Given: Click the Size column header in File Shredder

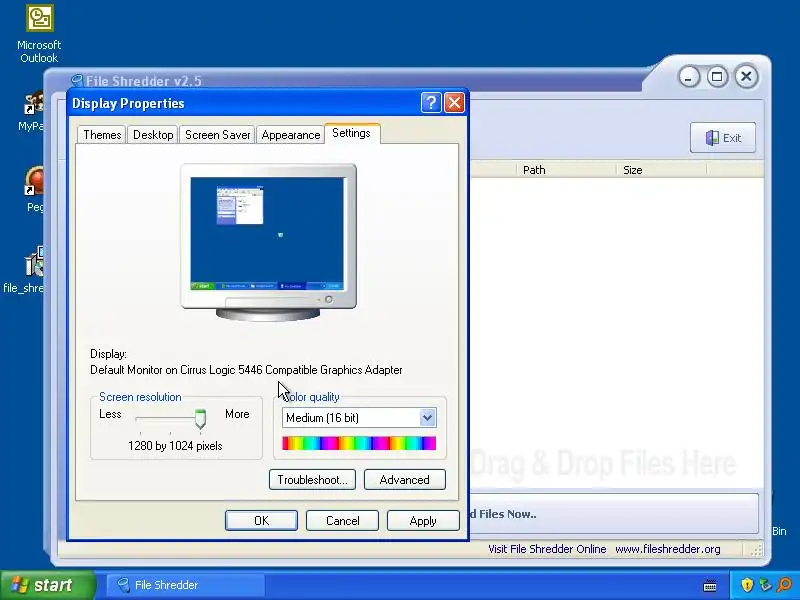Looking at the screenshot, I should (x=661, y=170).
